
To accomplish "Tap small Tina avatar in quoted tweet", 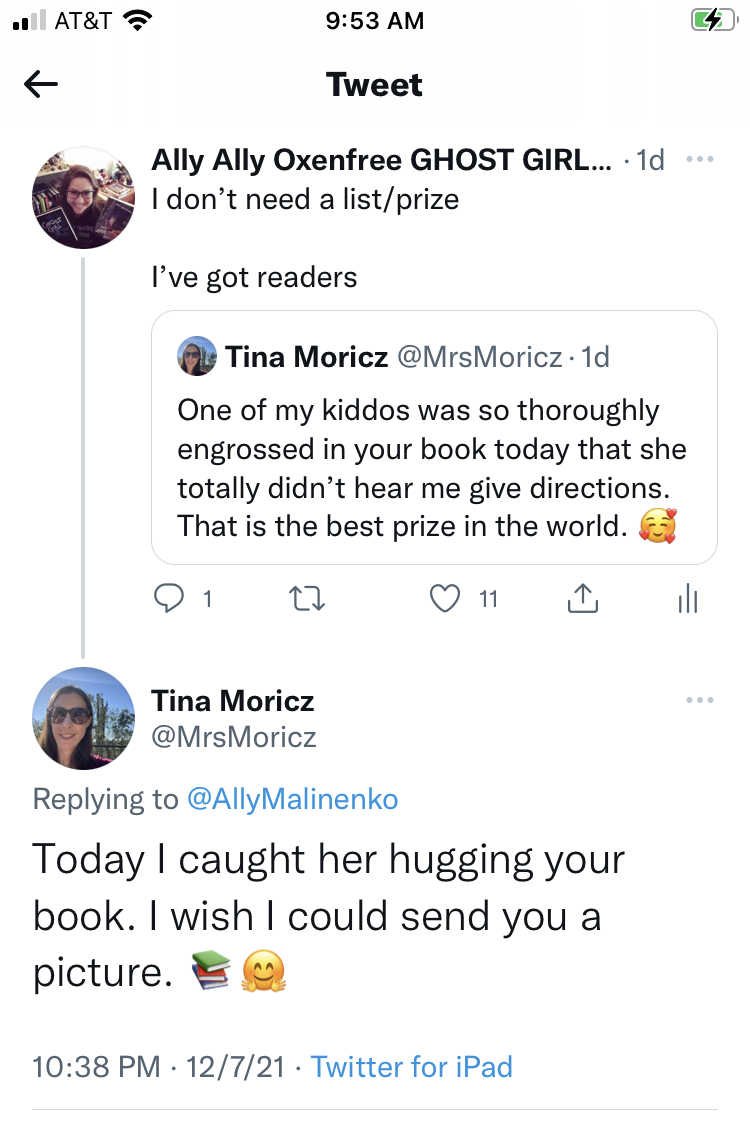I will click(x=197, y=356).
